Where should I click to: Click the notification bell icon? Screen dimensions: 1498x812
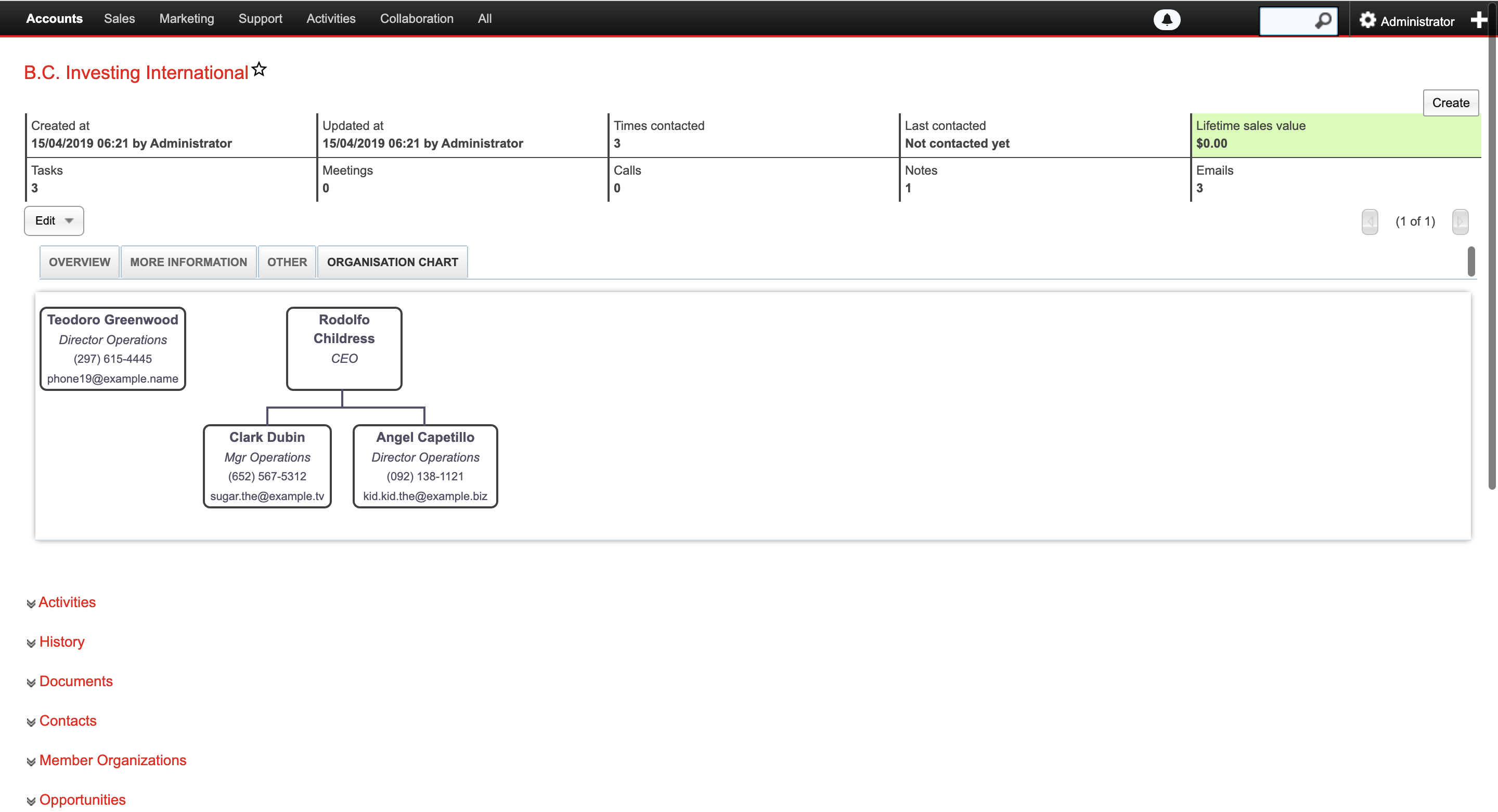(x=1167, y=18)
